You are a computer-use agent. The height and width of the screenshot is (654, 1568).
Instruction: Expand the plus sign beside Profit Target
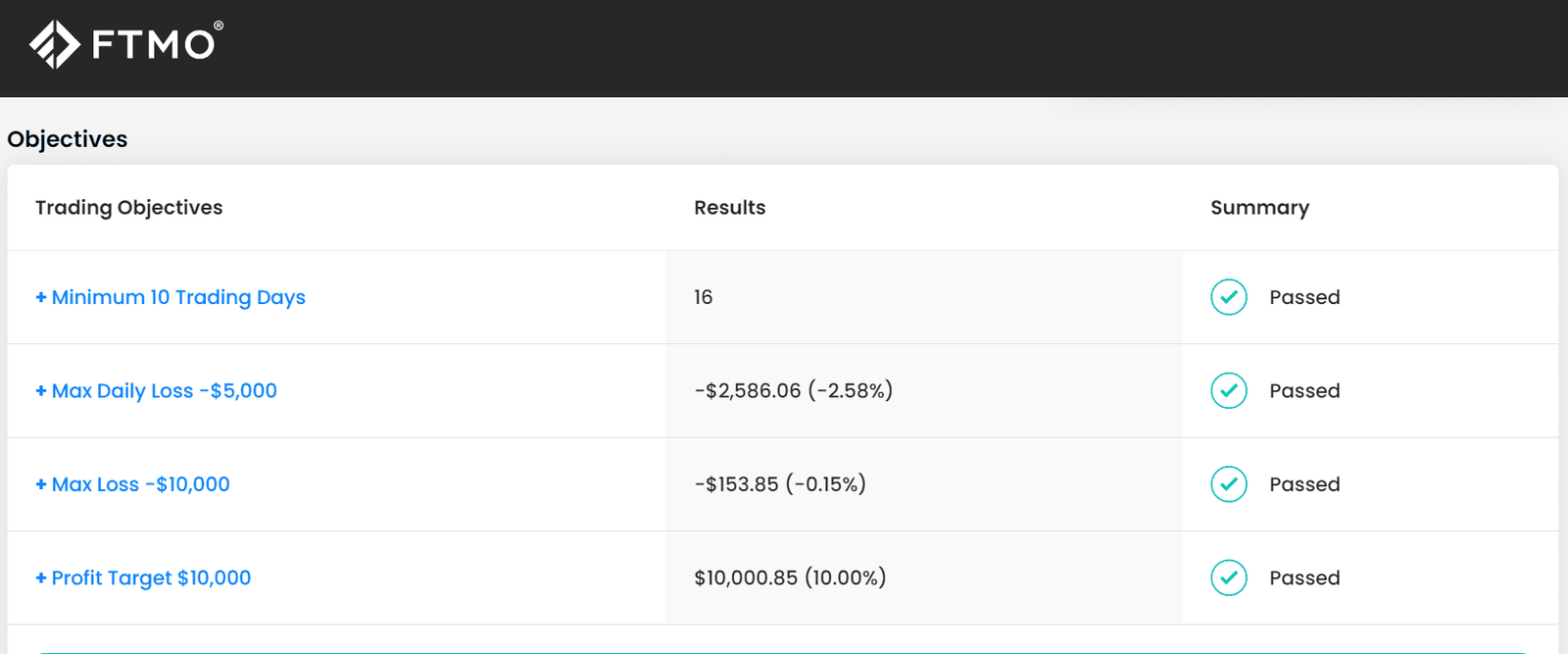pyautogui.click(x=41, y=579)
